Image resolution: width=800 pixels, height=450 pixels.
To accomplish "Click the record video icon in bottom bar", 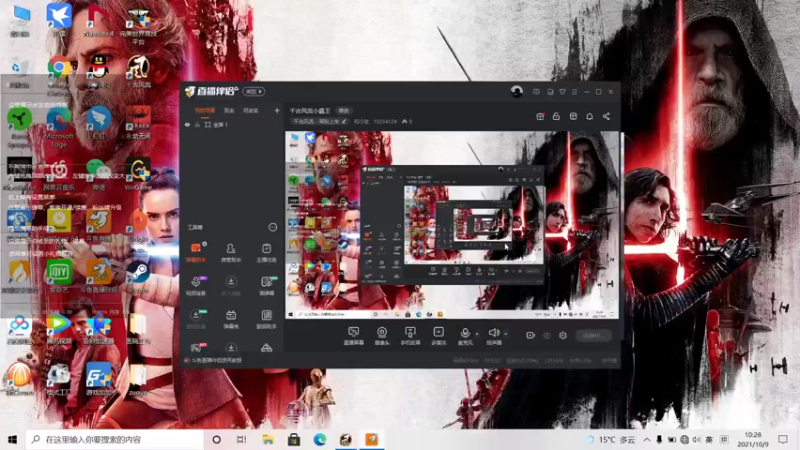I will pyautogui.click(x=531, y=335).
